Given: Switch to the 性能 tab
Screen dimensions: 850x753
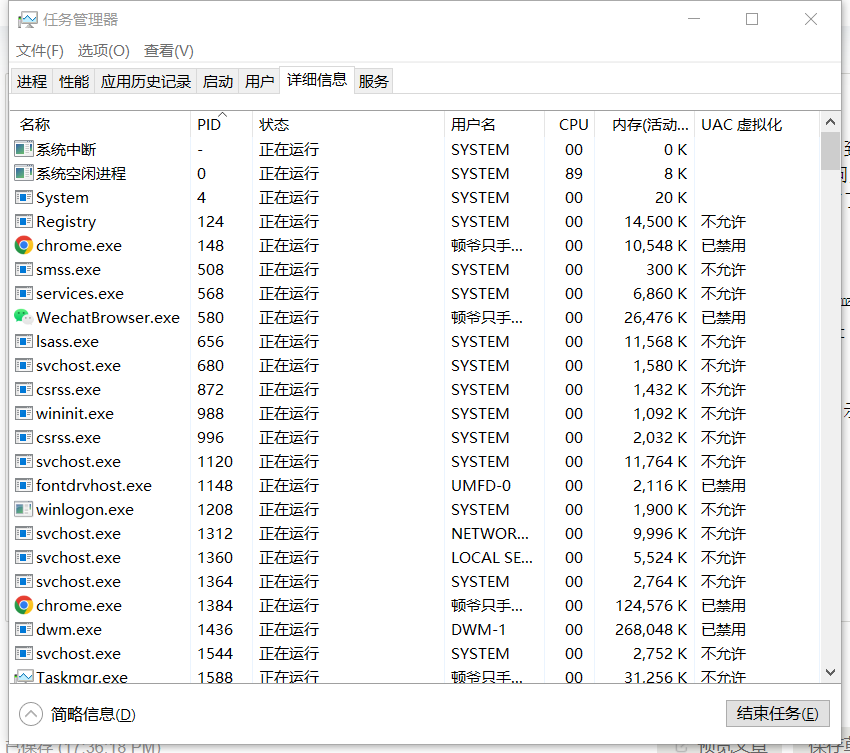Looking at the screenshot, I should [74, 81].
